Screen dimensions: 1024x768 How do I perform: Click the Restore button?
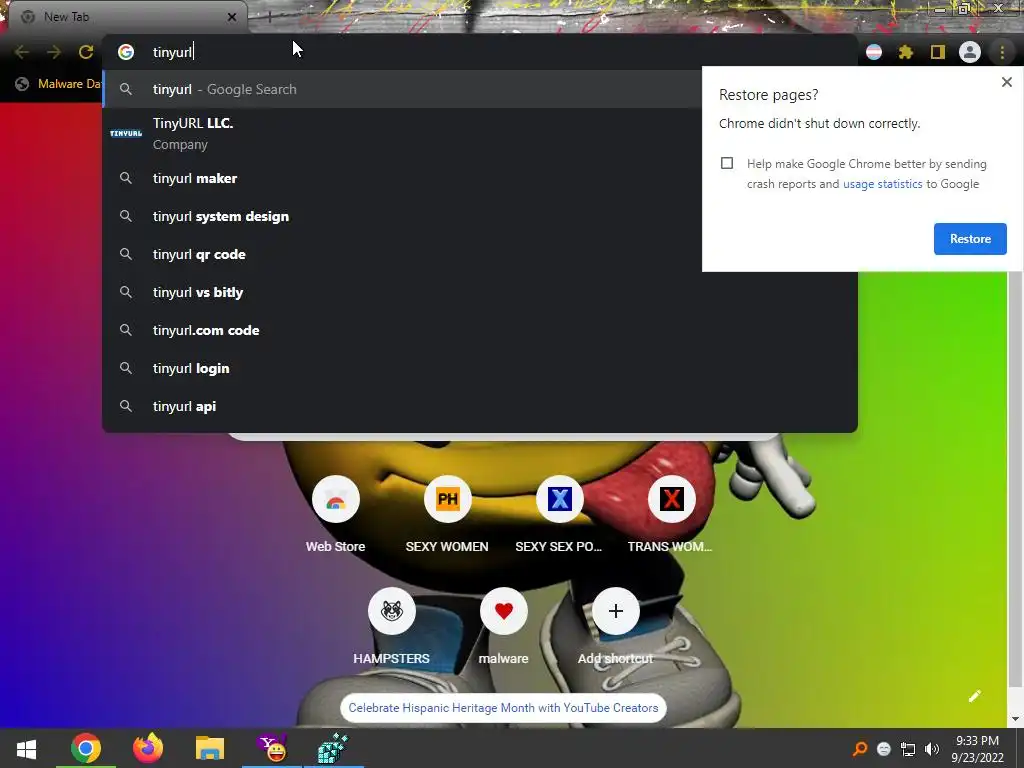(970, 239)
